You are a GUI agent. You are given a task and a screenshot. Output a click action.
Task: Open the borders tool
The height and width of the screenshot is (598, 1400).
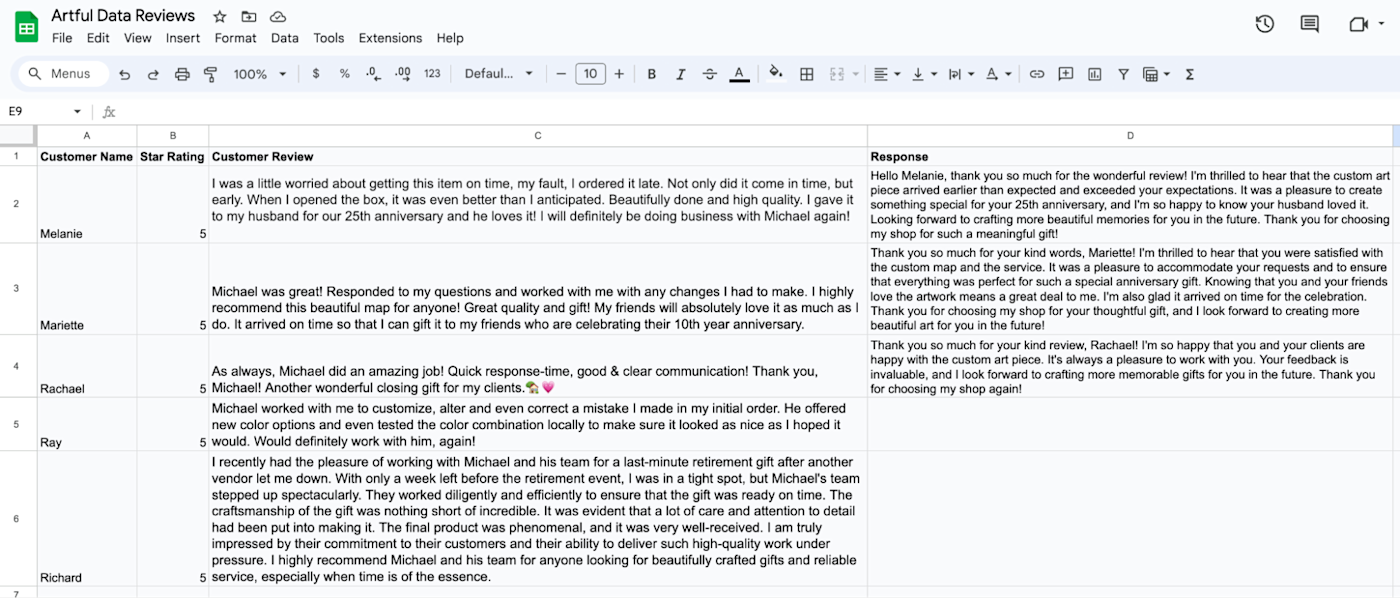tap(807, 74)
